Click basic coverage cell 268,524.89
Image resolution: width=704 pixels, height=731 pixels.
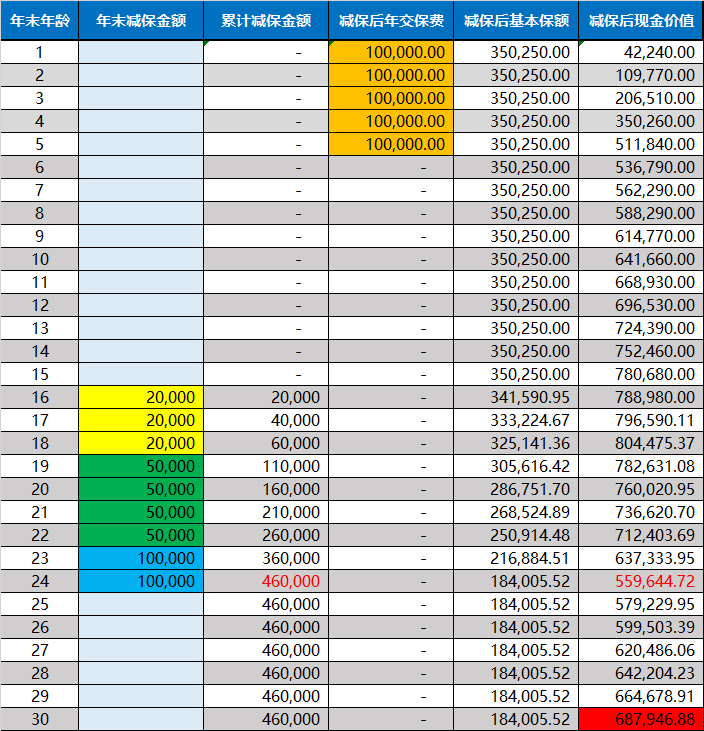point(516,512)
